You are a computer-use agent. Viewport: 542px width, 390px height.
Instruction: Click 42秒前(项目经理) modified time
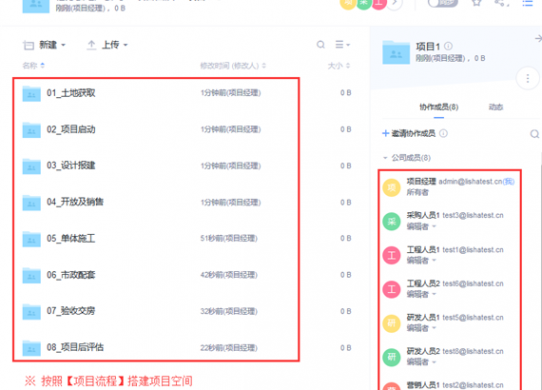click(x=229, y=275)
